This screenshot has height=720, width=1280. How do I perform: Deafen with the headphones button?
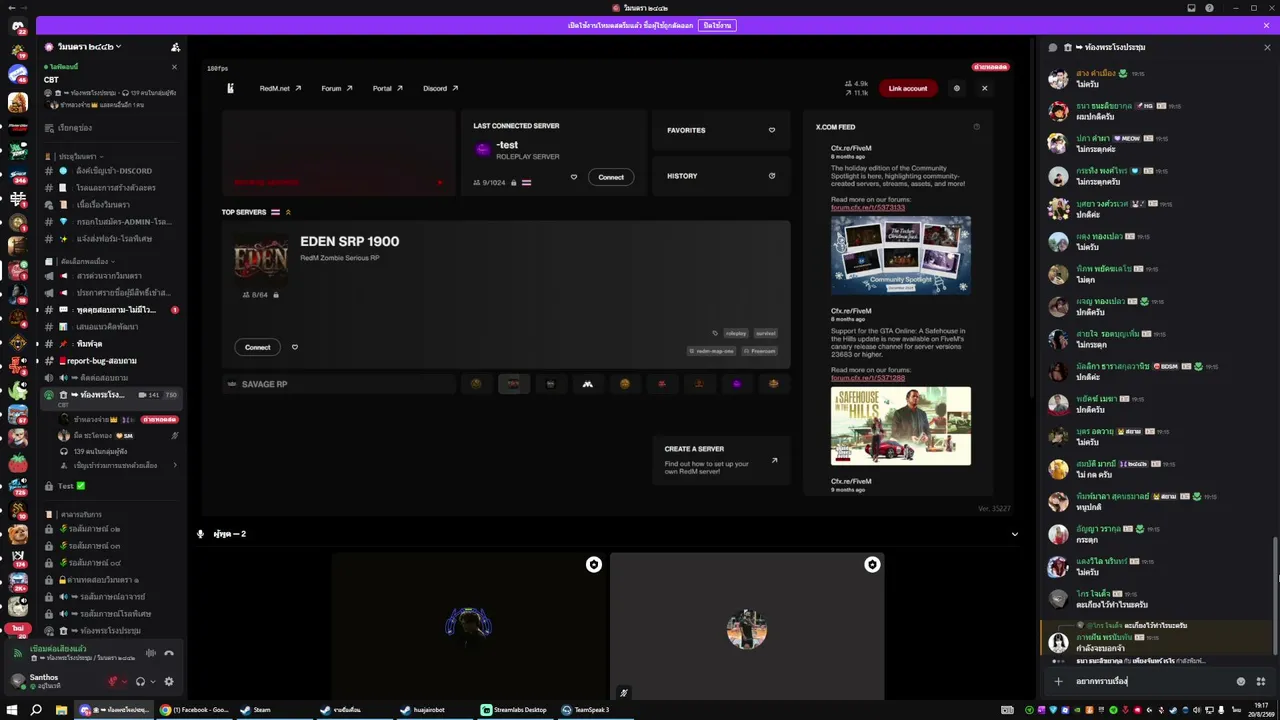pos(140,681)
